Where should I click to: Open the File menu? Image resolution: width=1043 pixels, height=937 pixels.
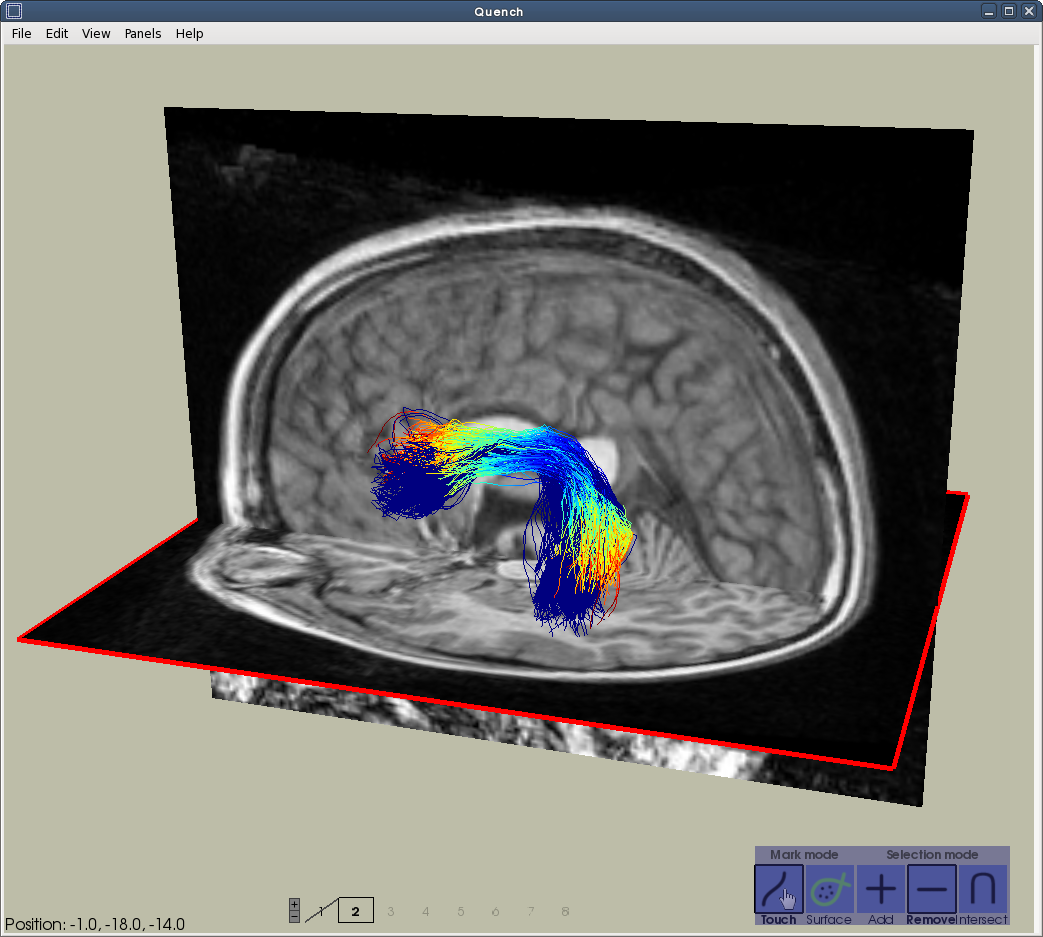21,33
